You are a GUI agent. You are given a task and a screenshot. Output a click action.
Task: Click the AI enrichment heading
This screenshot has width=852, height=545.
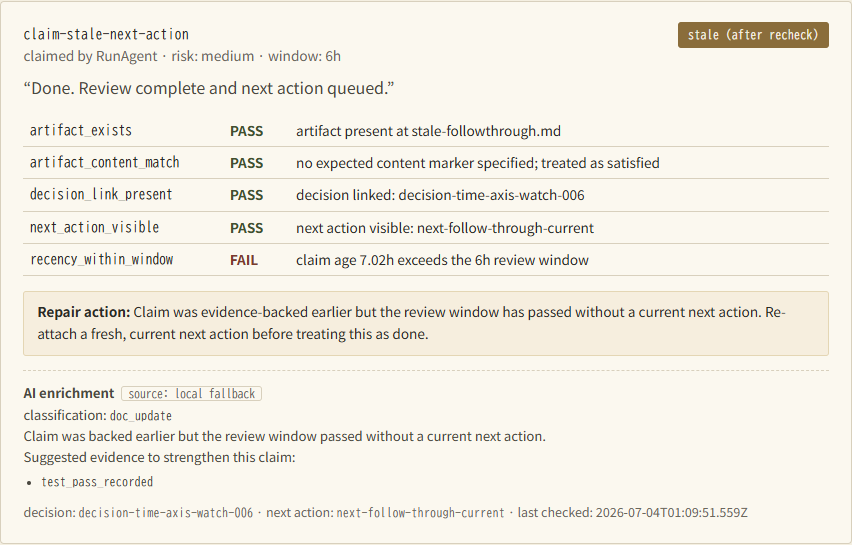click(x=69, y=393)
